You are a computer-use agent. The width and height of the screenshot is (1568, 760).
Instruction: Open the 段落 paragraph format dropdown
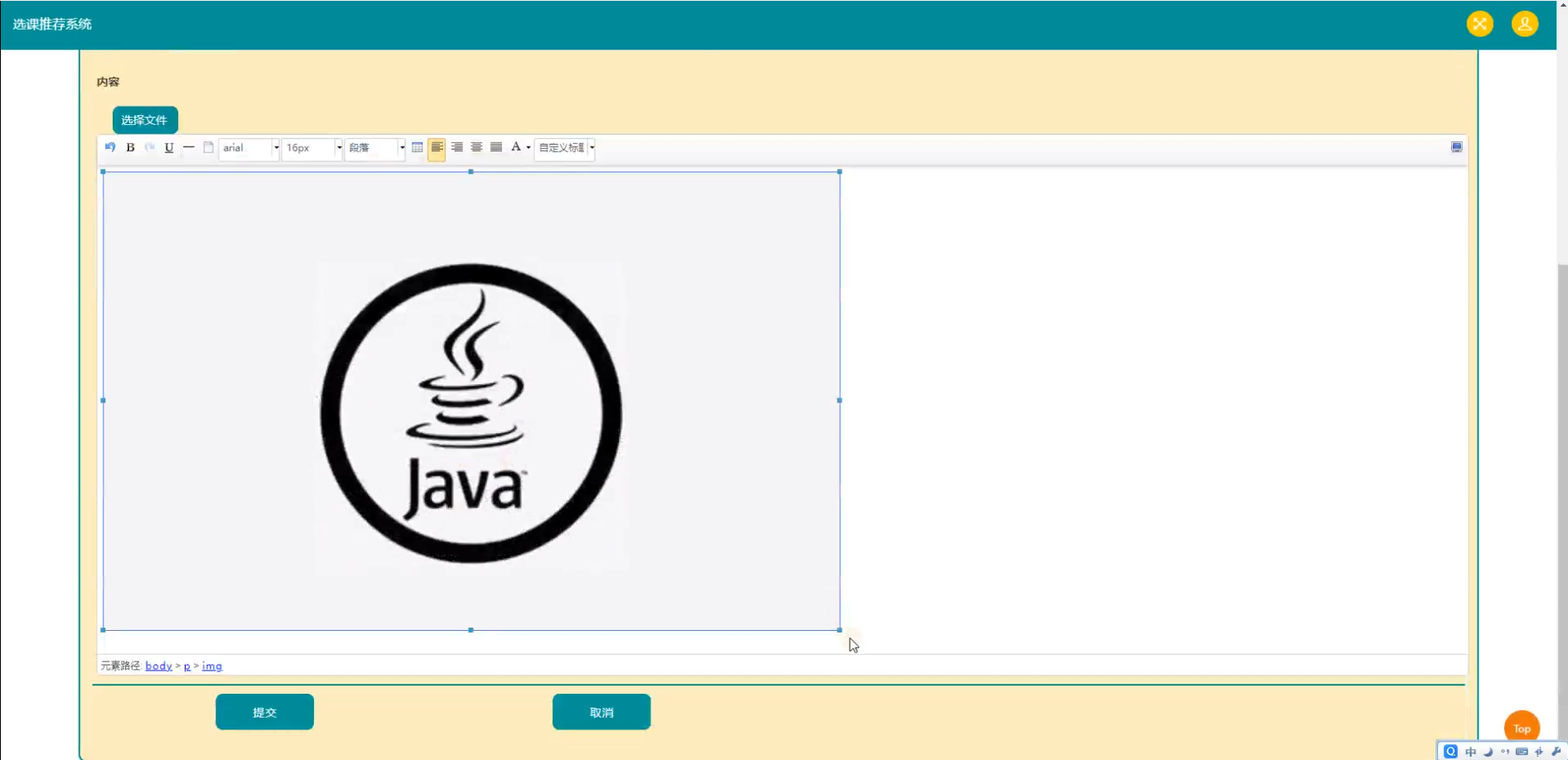(x=375, y=148)
